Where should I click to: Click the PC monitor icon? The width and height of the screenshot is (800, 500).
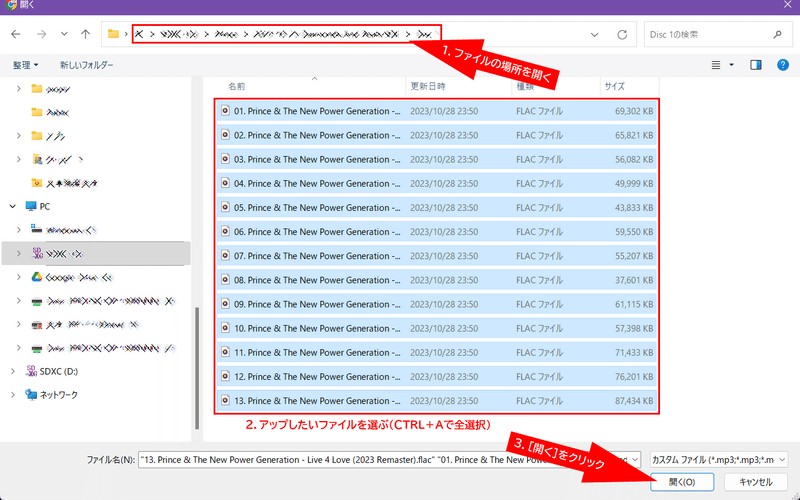pos(31,206)
